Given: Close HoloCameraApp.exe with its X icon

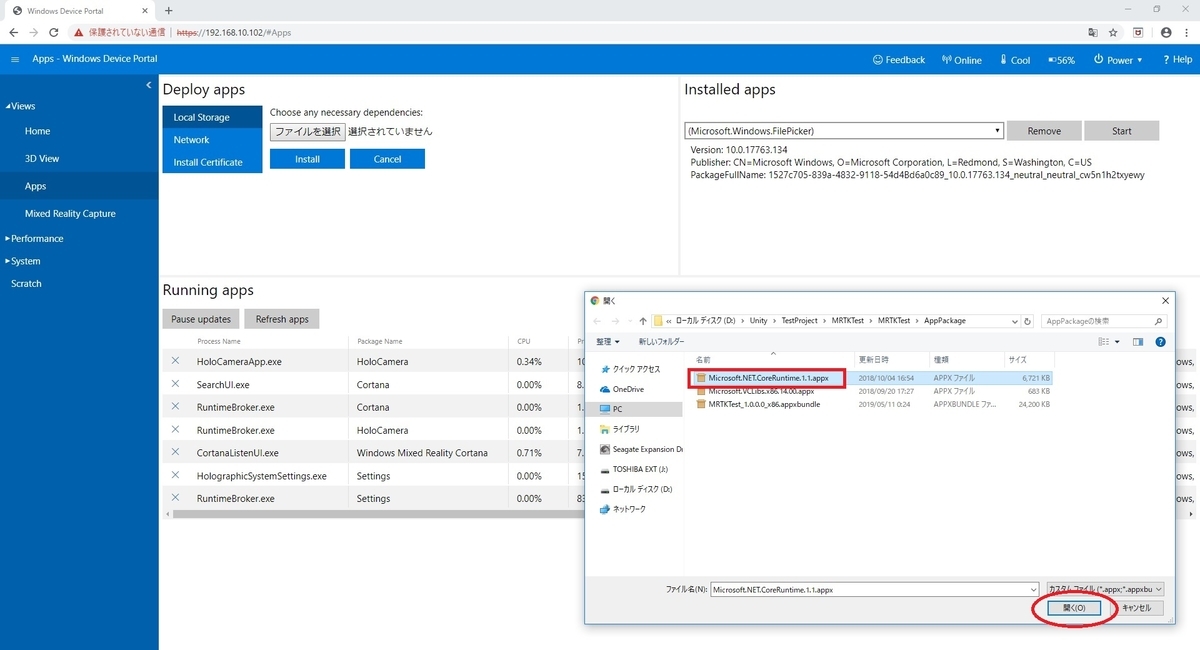Looking at the screenshot, I should click(175, 361).
